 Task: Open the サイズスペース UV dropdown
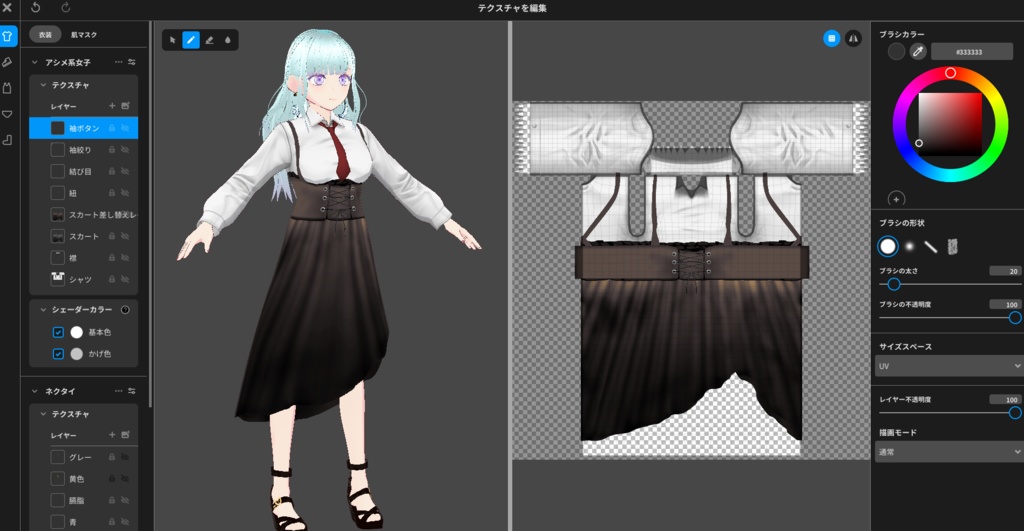point(949,366)
